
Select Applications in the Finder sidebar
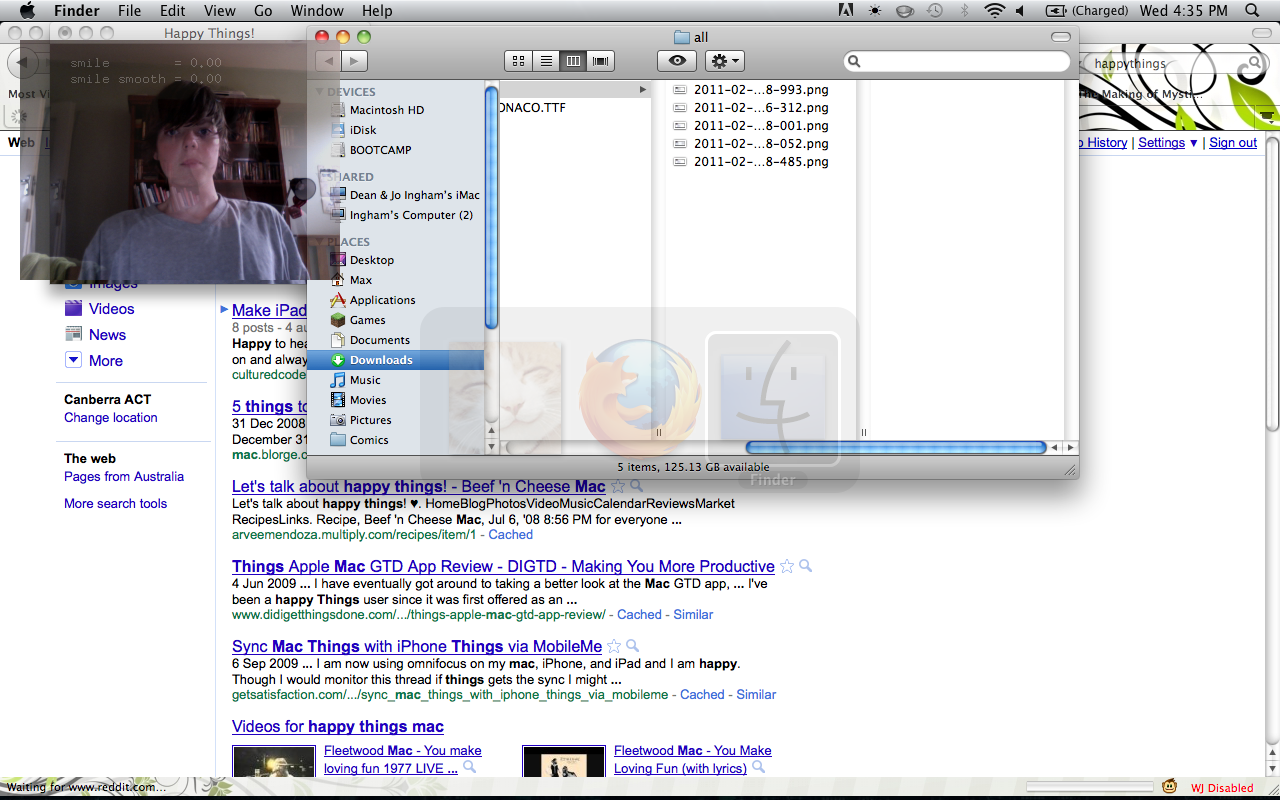pyautogui.click(x=382, y=300)
